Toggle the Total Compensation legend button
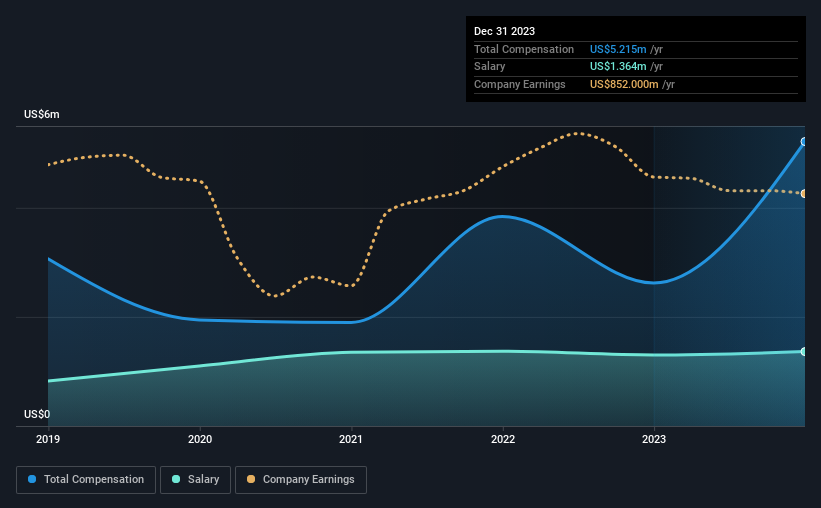821x508 pixels. (x=86, y=480)
